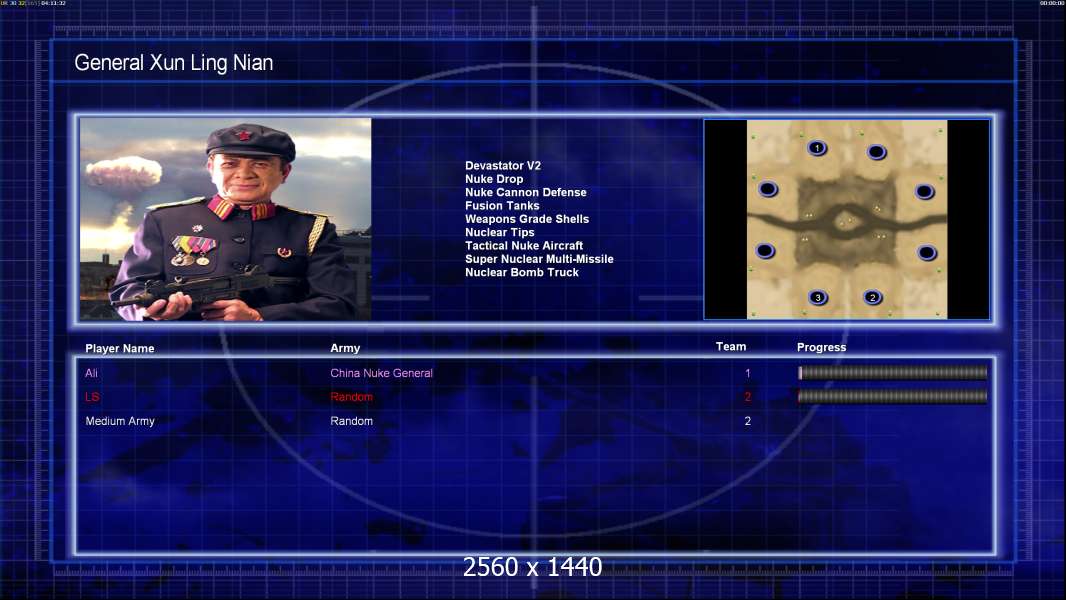Click start position 2 on the map
Viewport: 1066px width, 600px height.
point(873,297)
